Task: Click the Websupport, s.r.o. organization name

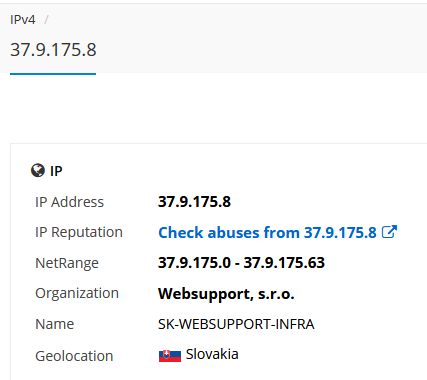Action: coord(226,294)
